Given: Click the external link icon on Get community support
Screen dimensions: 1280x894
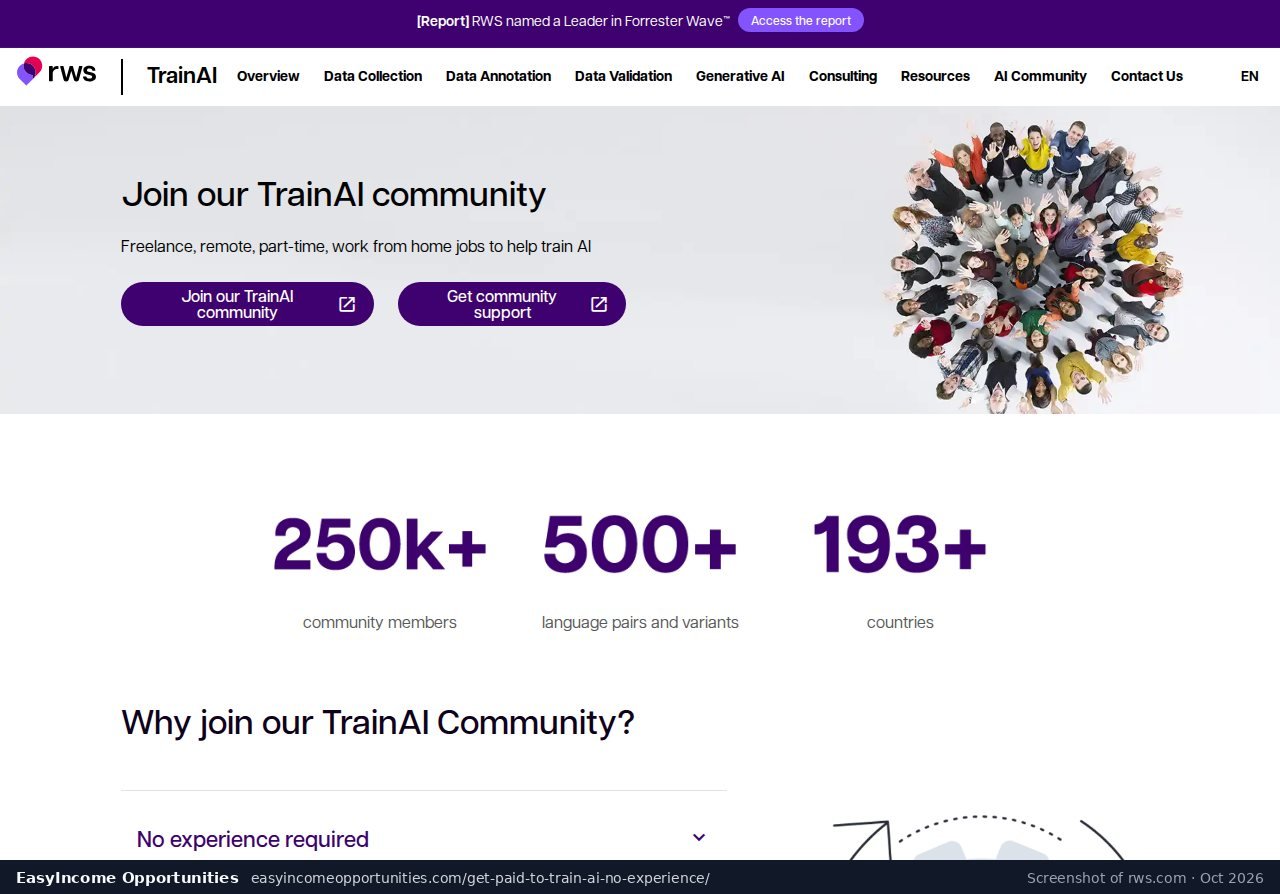Looking at the screenshot, I should point(599,304).
